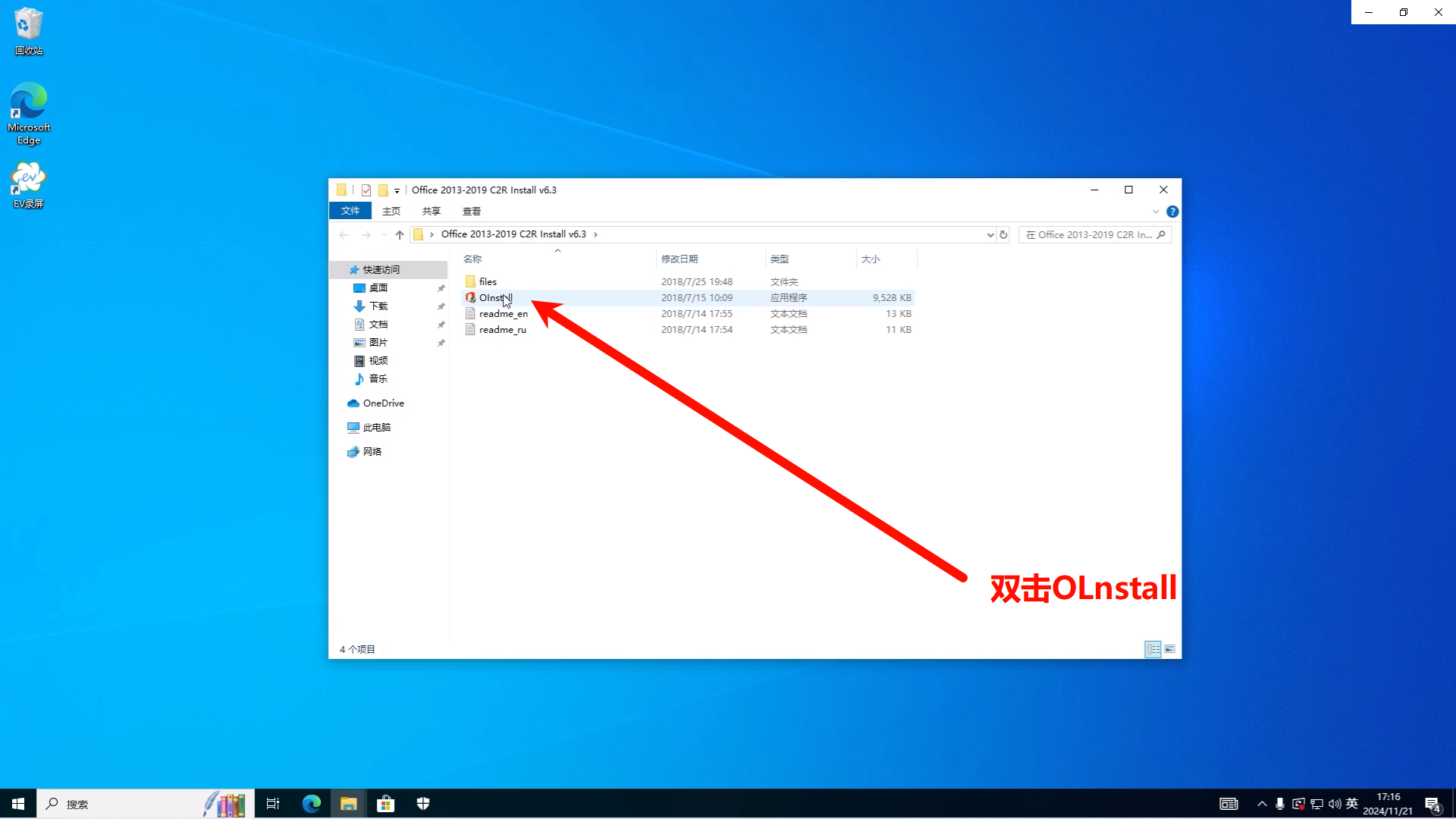
Task: Click the new folder quick access icon
Action: click(383, 190)
